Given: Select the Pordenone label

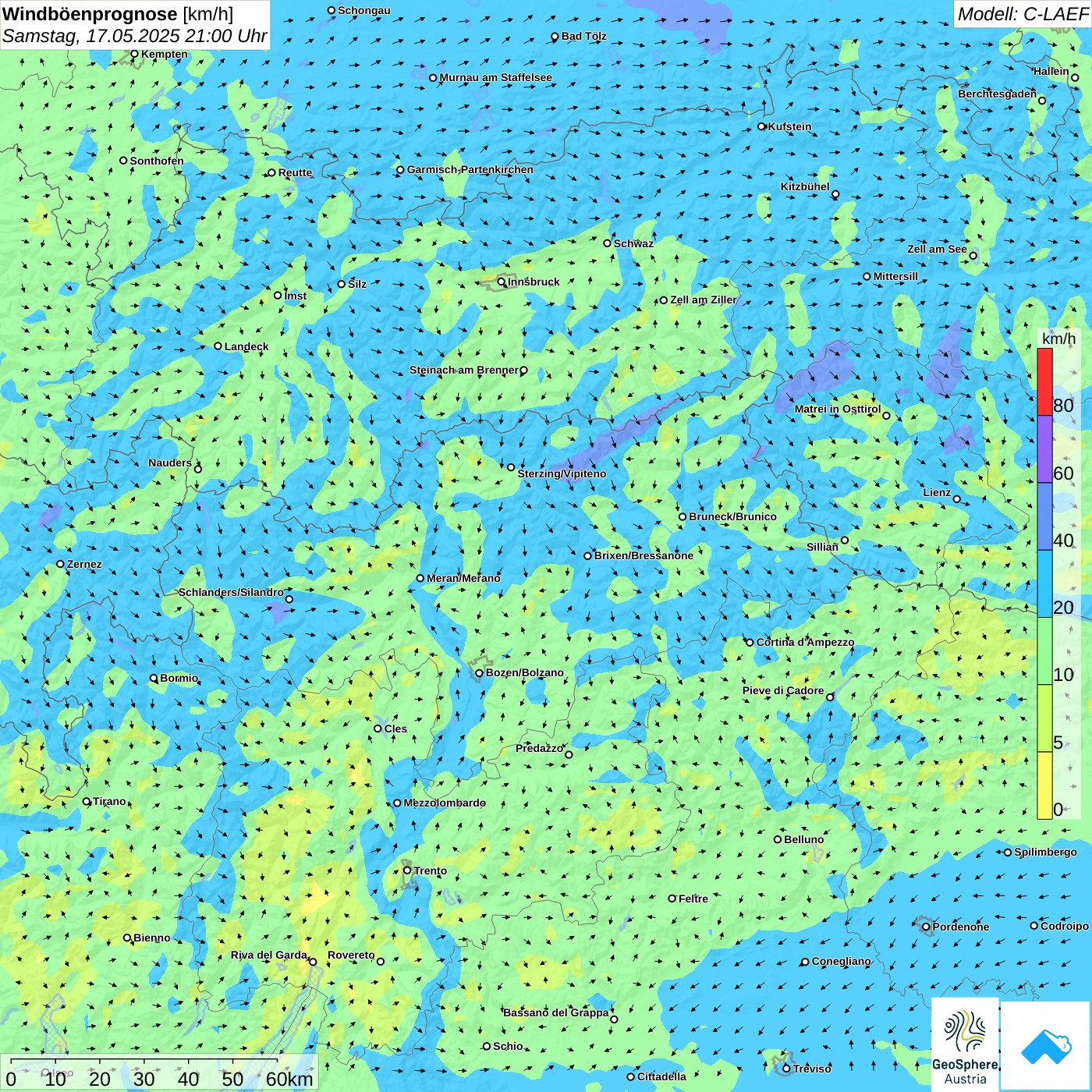Looking at the screenshot, I should [961, 927].
